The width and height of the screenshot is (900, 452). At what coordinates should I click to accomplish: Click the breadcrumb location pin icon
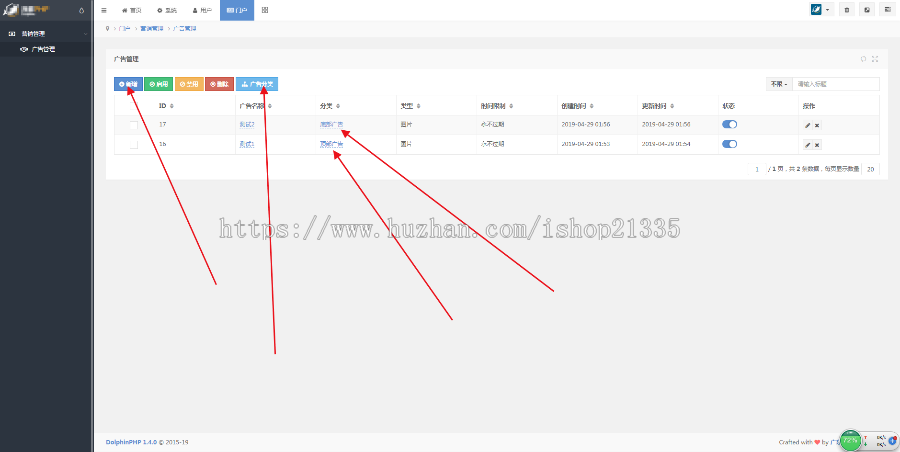pyautogui.click(x=107, y=28)
